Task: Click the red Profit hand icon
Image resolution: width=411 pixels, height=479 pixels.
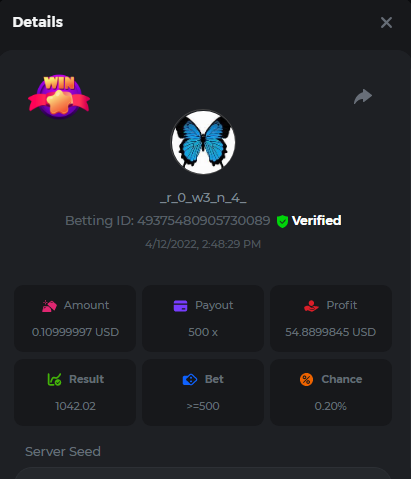Action: pos(311,306)
